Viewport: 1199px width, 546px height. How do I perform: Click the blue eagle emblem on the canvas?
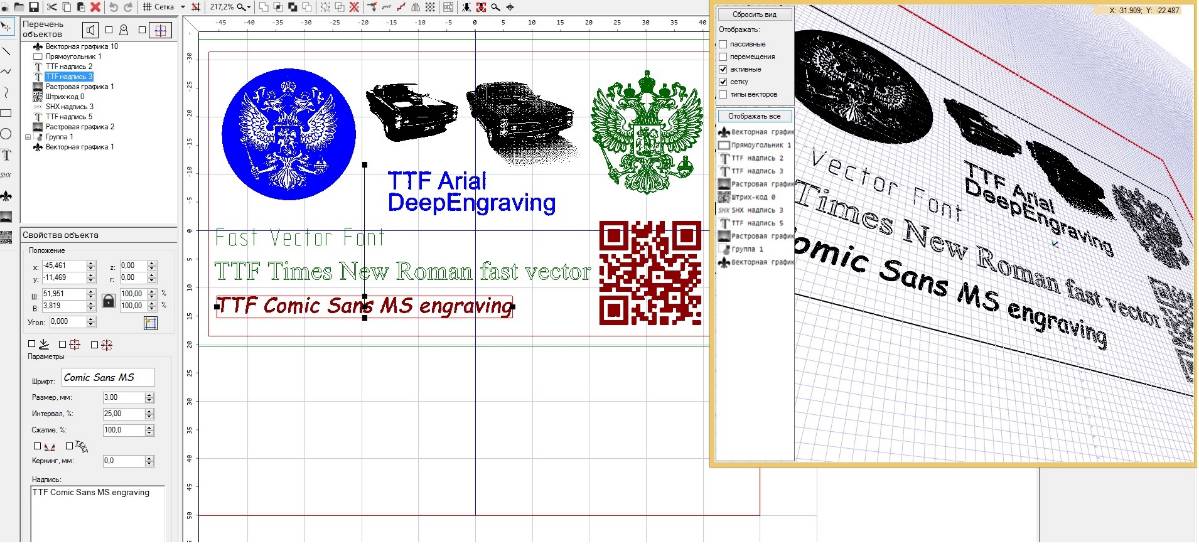[288, 133]
